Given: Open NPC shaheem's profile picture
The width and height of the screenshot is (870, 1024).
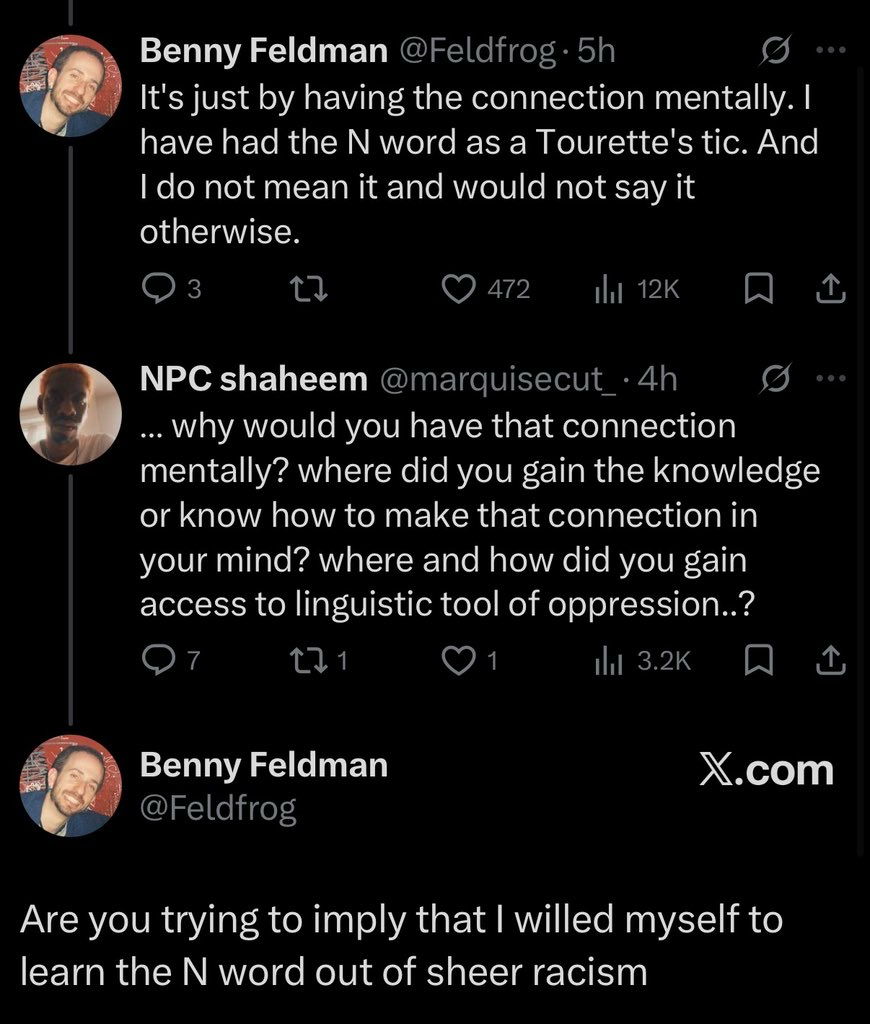Looking at the screenshot, I should pos(70,415).
